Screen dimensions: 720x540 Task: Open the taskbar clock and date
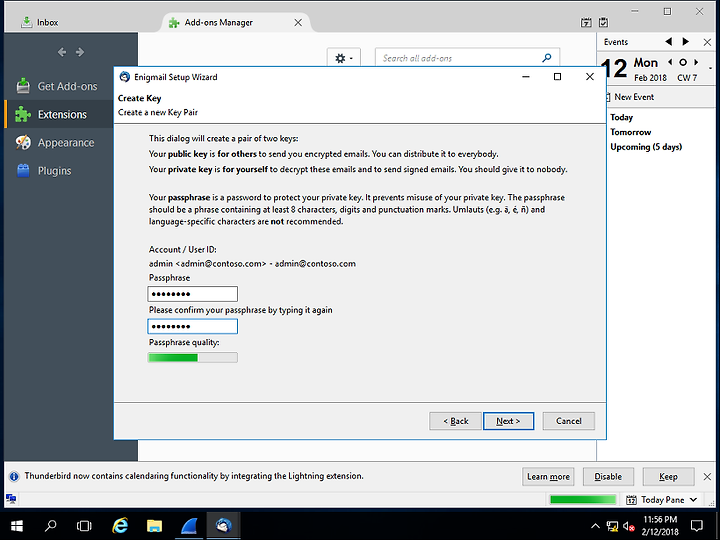tap(660, 526)
